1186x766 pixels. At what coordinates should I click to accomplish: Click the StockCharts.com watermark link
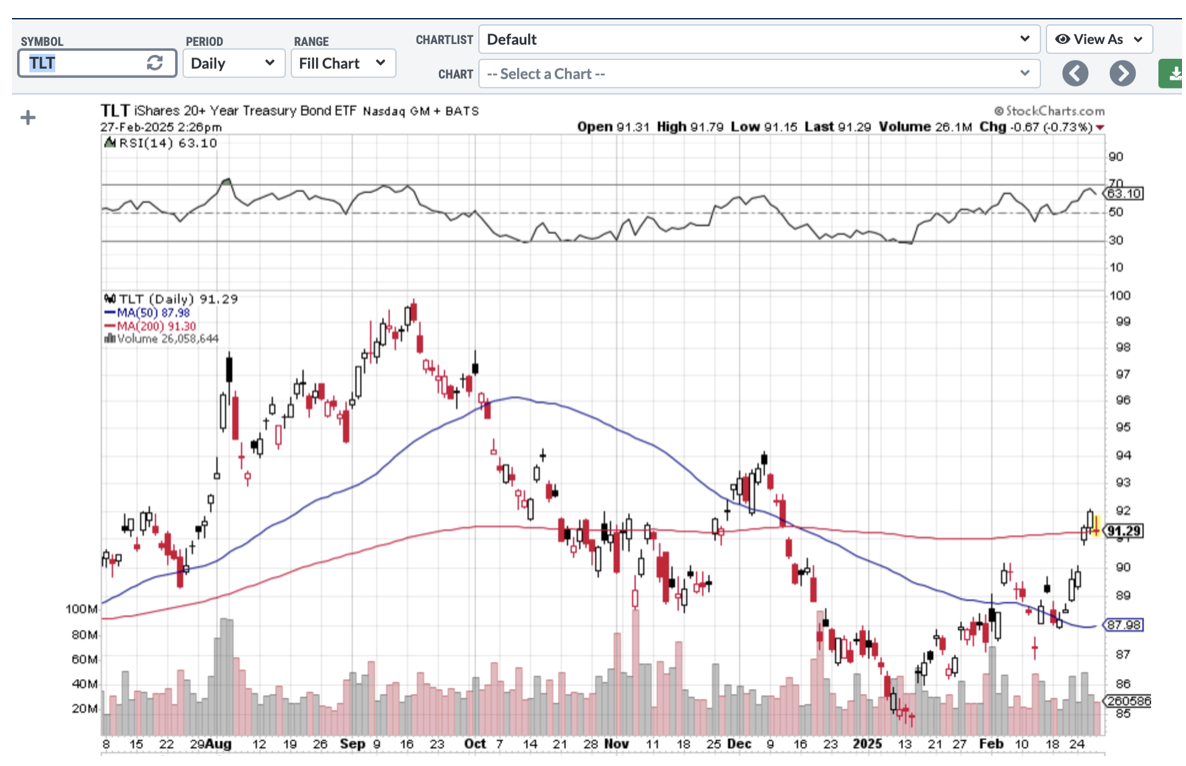tap(1049, 111)
